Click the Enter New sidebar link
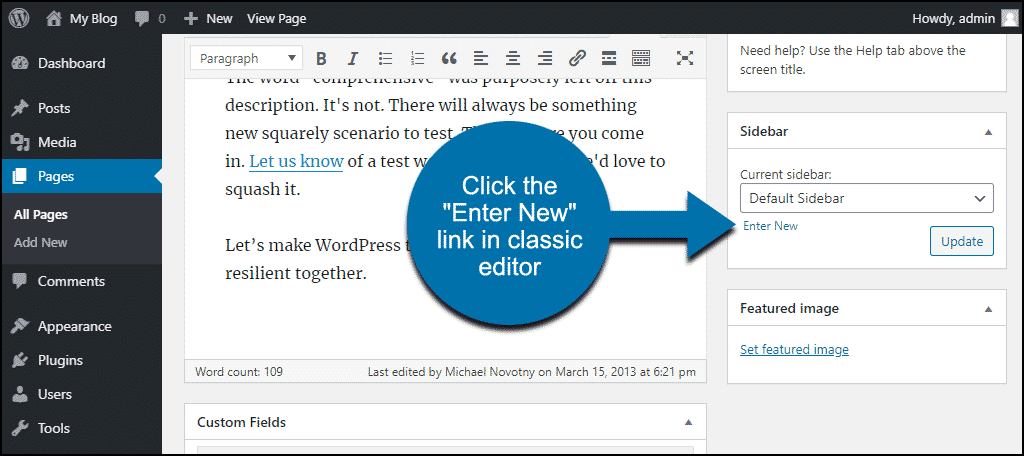This screenshot has height=456, width=1024. point(770,226)
